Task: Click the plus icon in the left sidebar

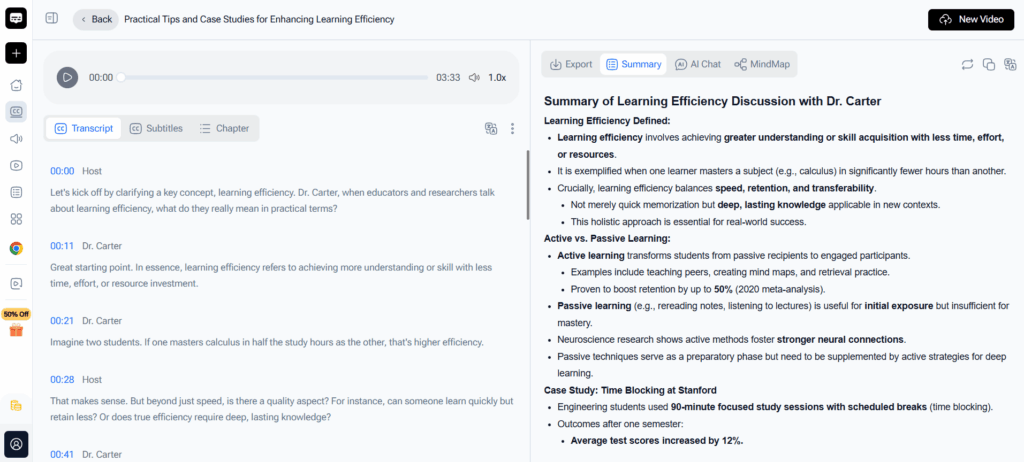Action: point(16,53)
